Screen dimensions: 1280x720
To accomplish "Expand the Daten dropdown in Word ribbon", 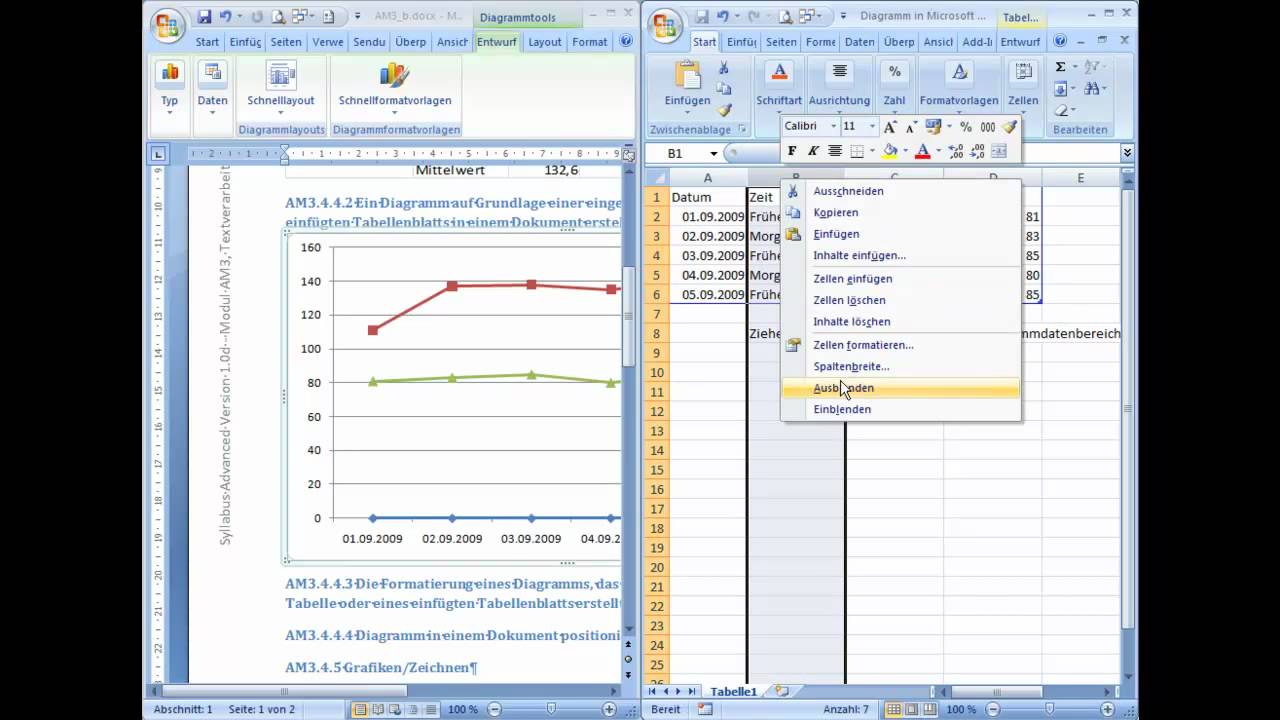I will (212, 112).
